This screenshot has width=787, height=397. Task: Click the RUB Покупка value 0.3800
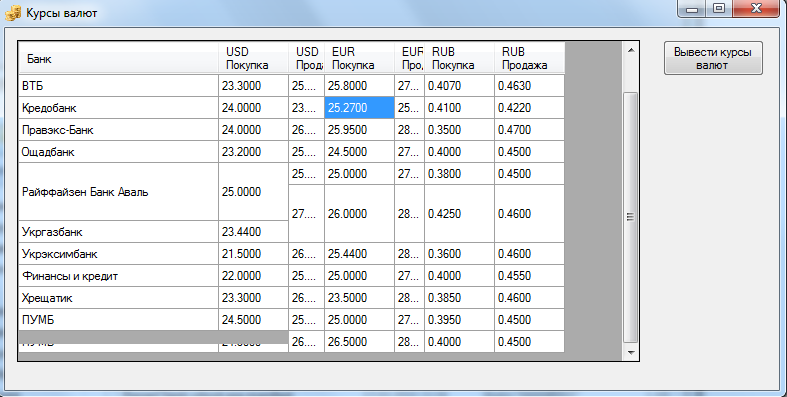tap(459, 174)
